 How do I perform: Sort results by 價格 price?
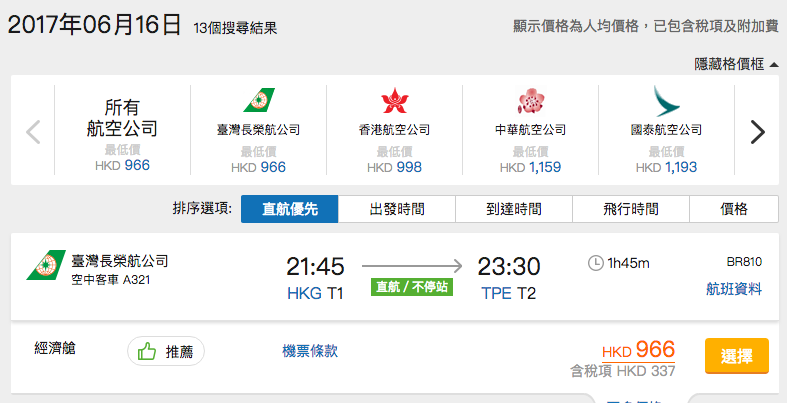pos(734,209)
